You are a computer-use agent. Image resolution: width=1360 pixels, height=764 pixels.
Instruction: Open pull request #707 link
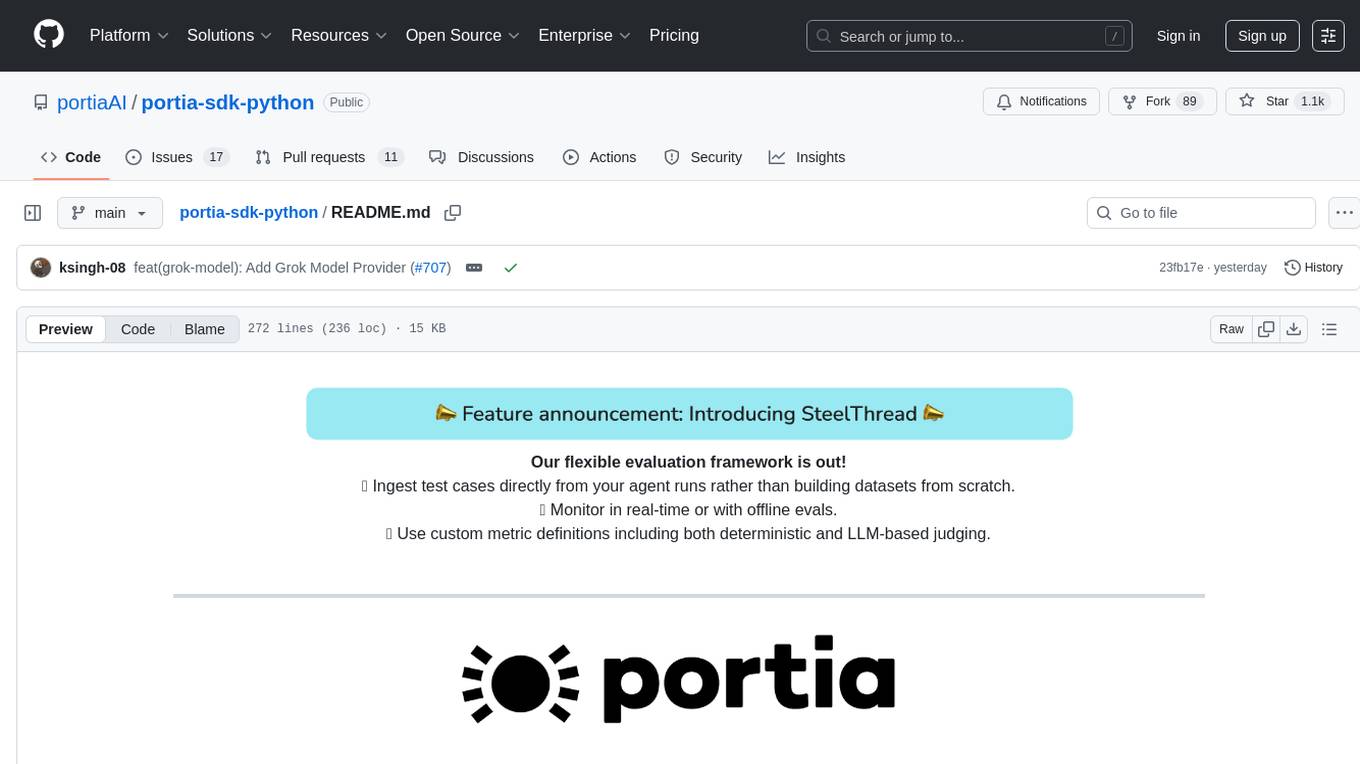pyautogui.click(x=432, y=267)
